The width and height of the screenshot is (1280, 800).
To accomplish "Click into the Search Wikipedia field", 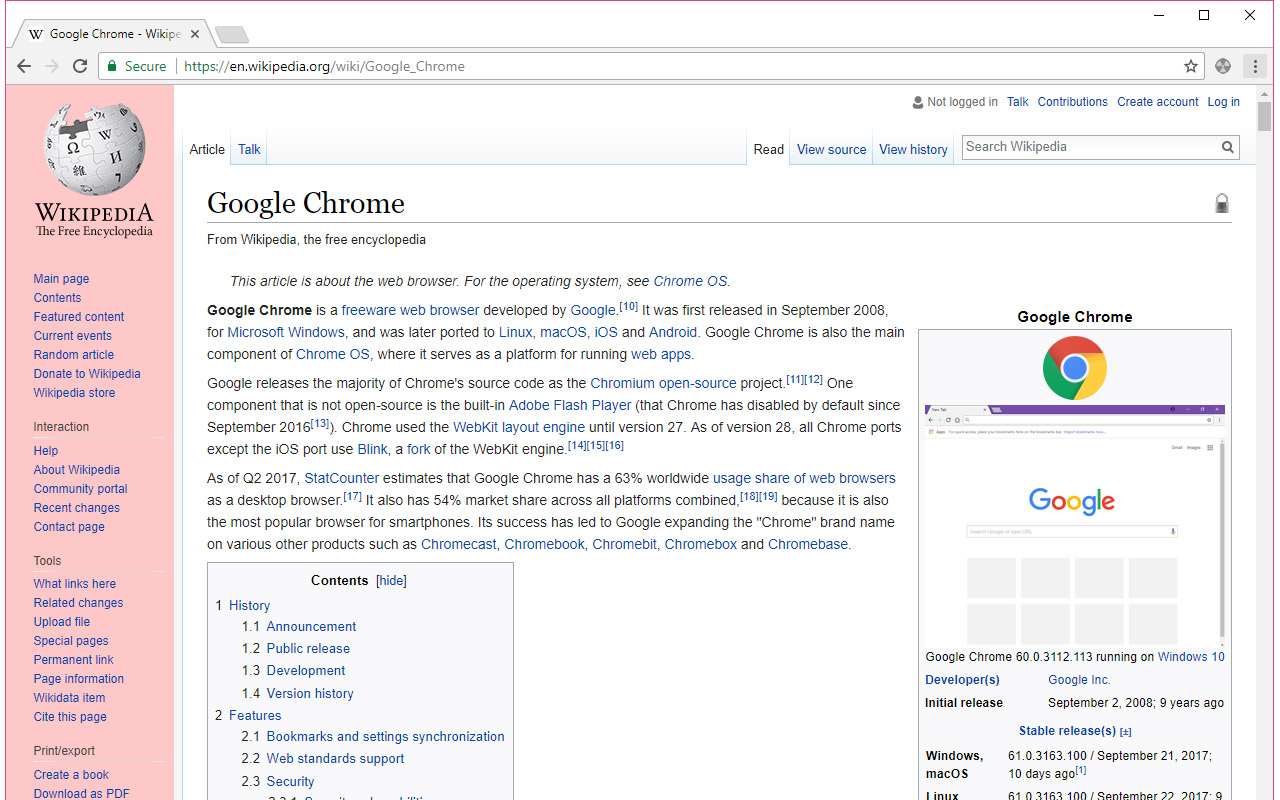I will (1090, 147).
